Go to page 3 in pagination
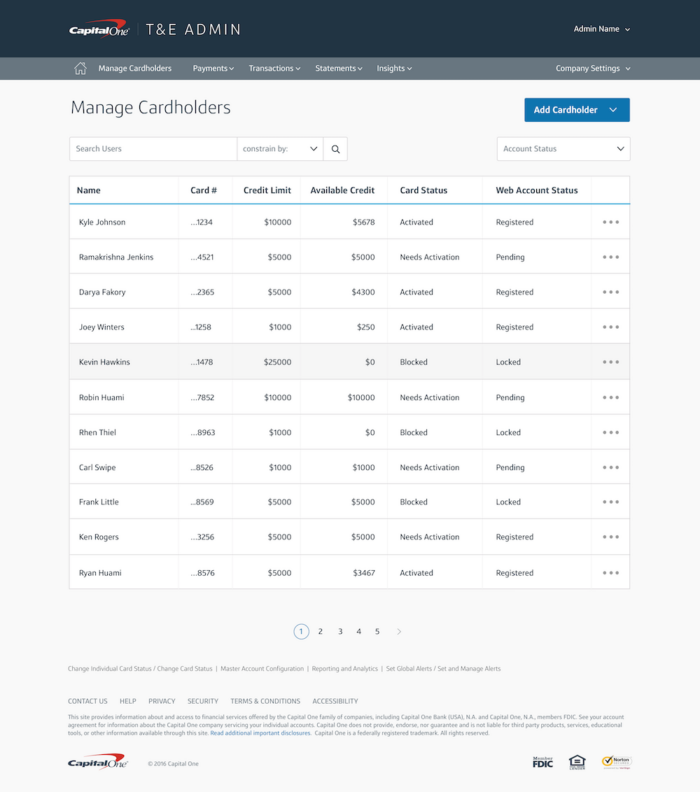 click(x=340, y=632)
